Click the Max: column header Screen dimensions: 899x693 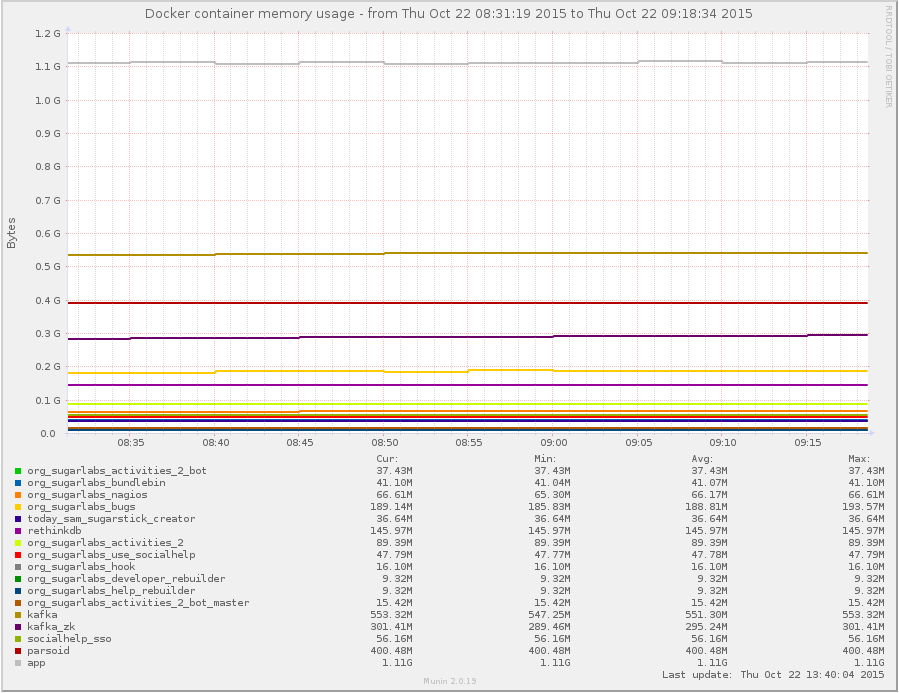(859, 459)
